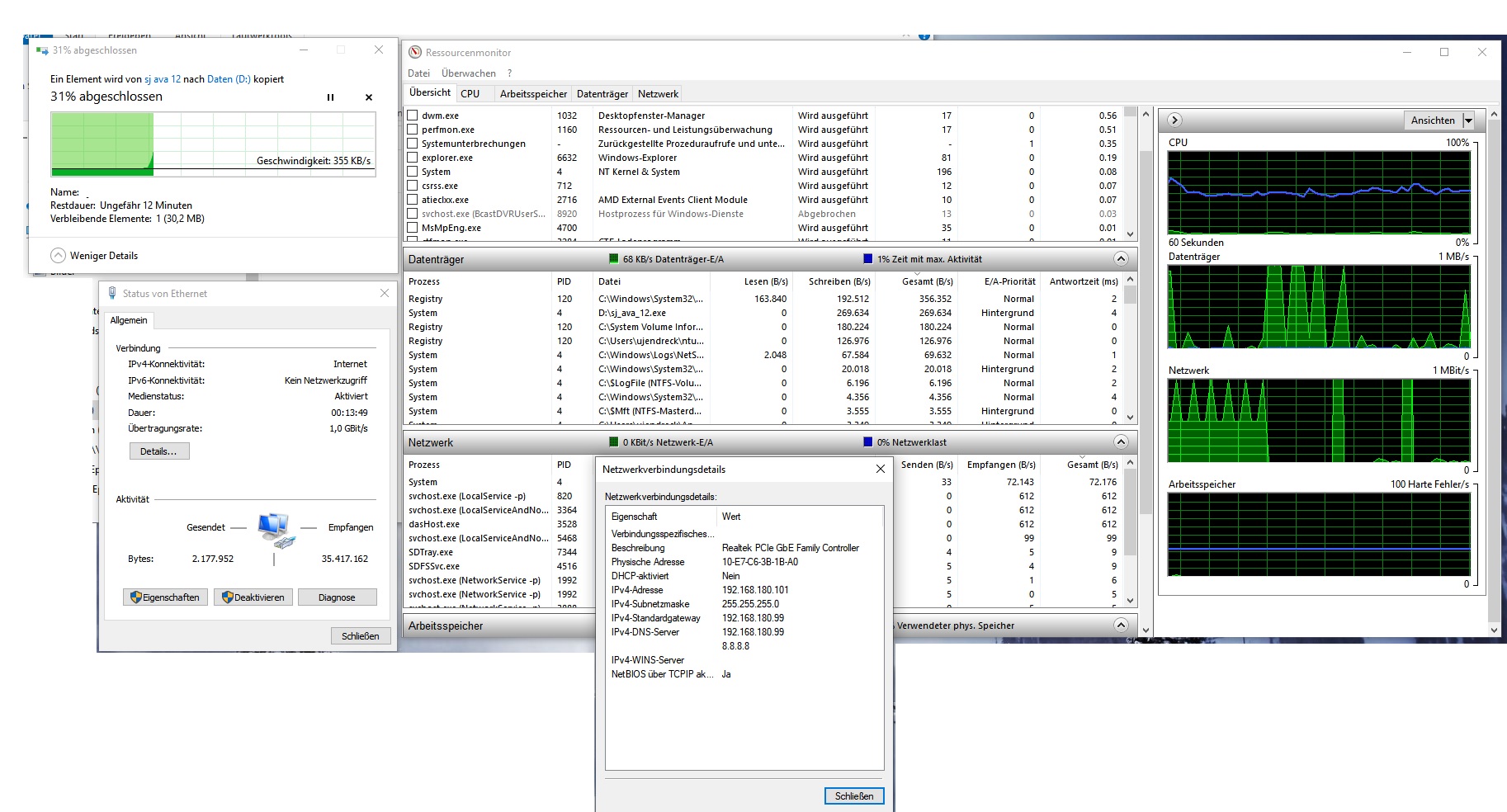This screenshot has width=1507, height=812.
Task: Click Schließen in Status von Ethernet
Action: pyautogui.click(x=361, y=636)
